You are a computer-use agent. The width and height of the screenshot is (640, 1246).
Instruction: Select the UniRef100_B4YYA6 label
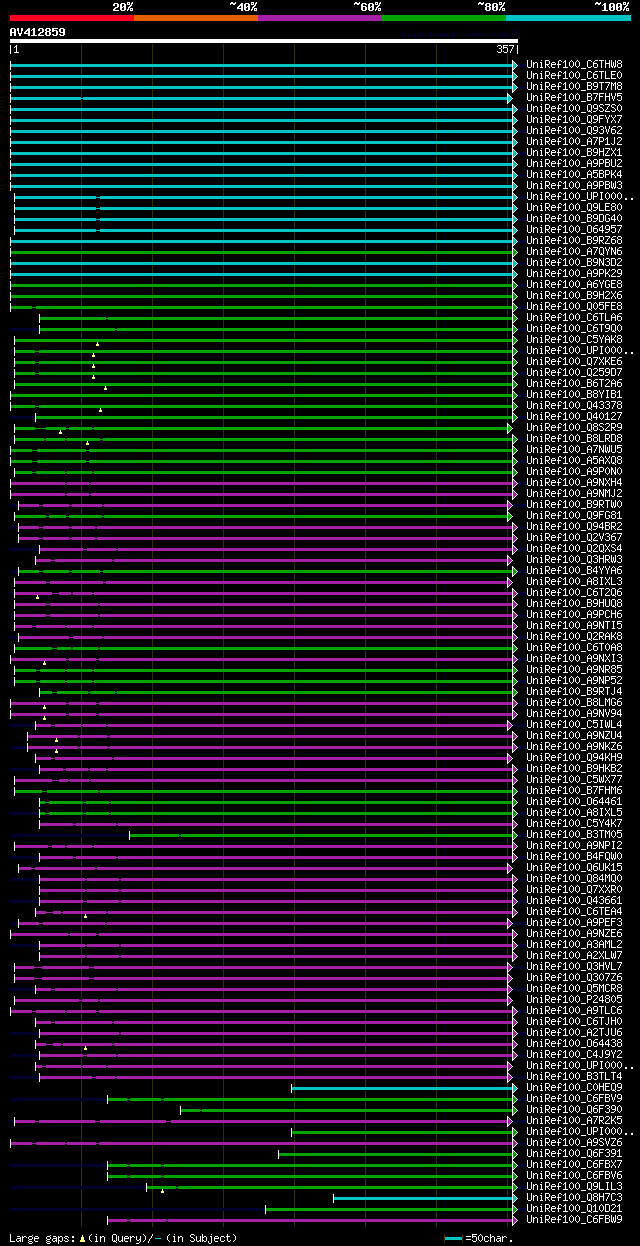(575, 570)
